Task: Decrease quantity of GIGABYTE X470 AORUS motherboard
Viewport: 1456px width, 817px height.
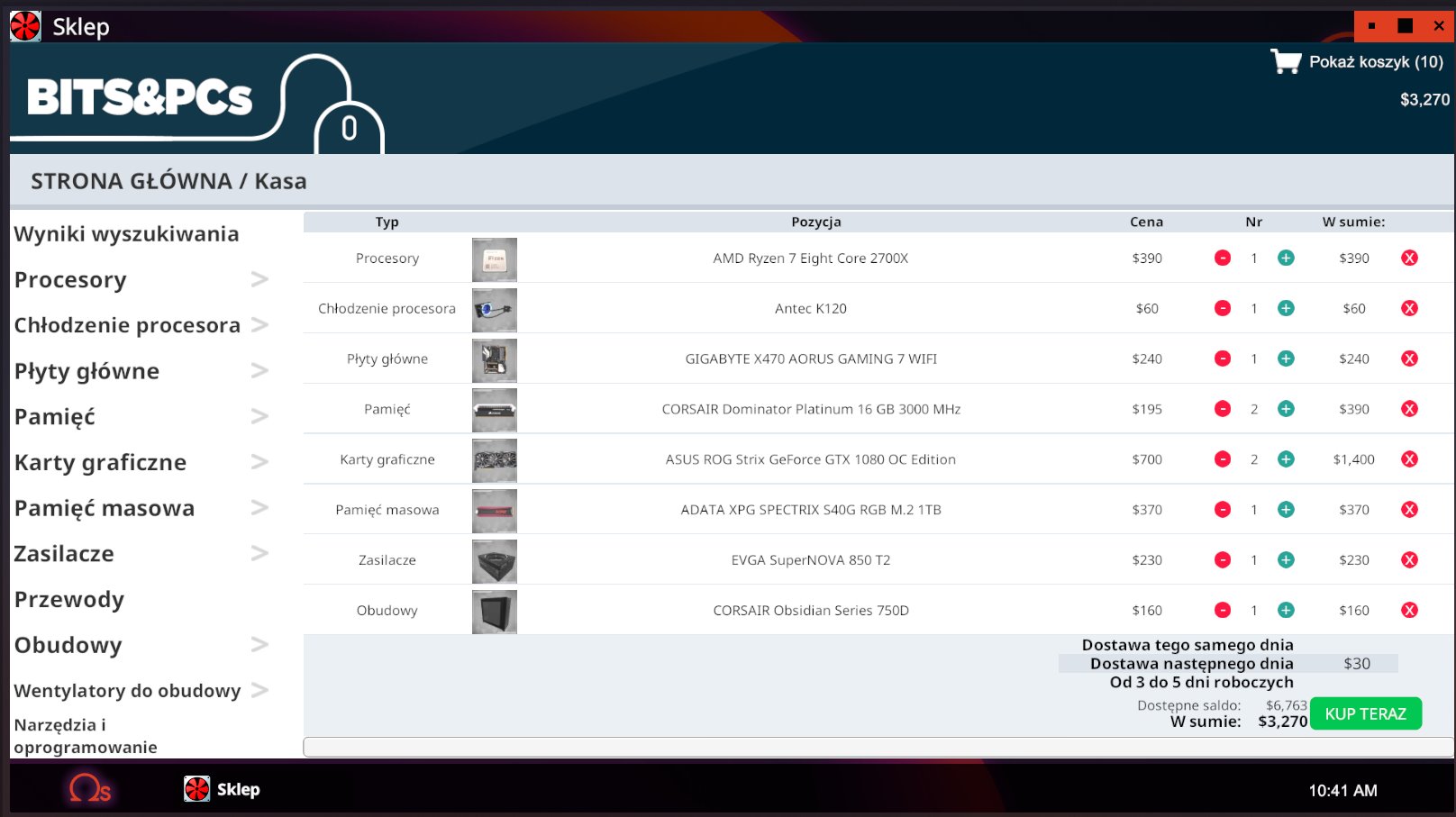Action: (1223, 359)
